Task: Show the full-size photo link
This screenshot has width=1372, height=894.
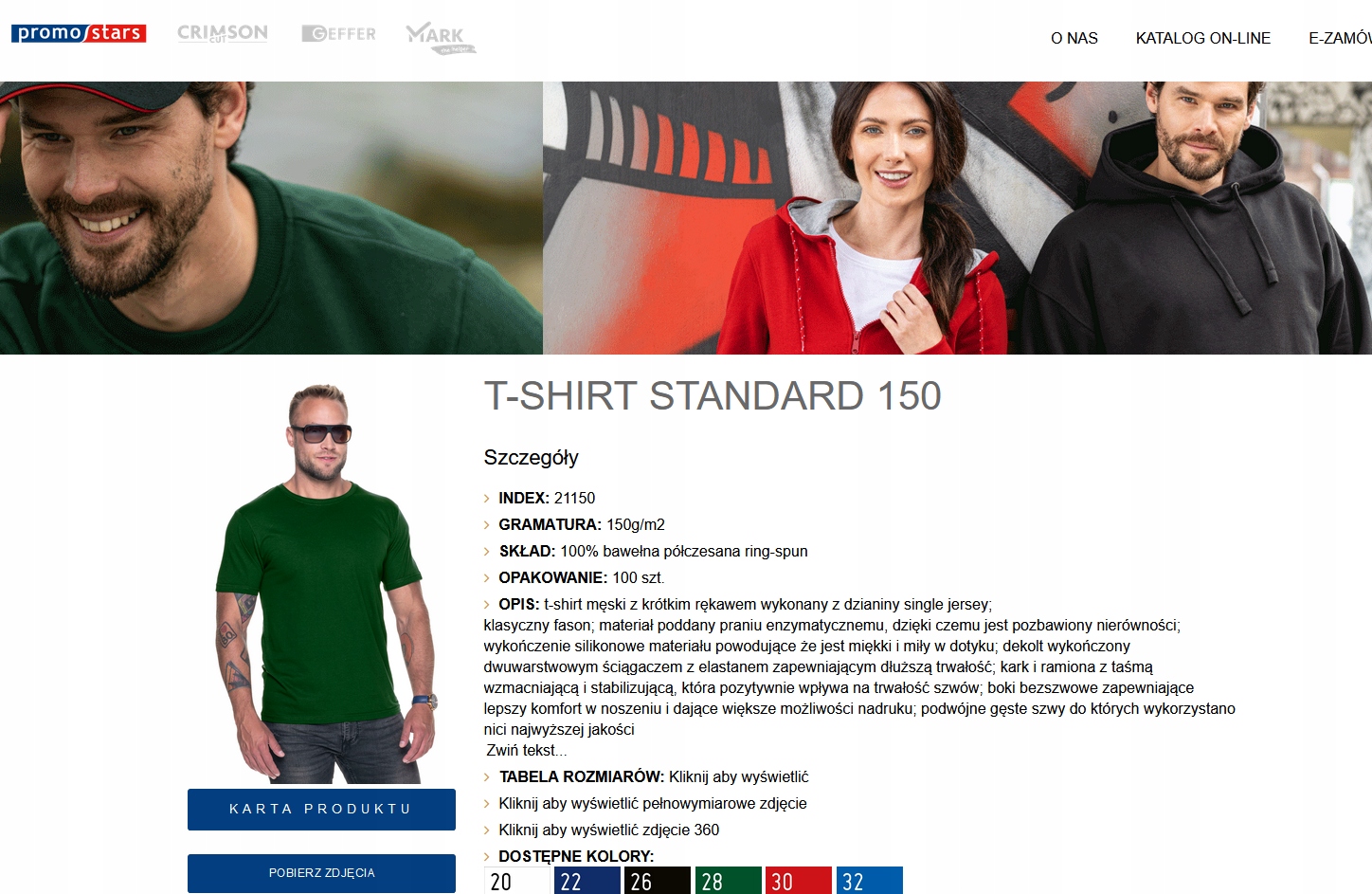Action: click(x=653, y=803)
